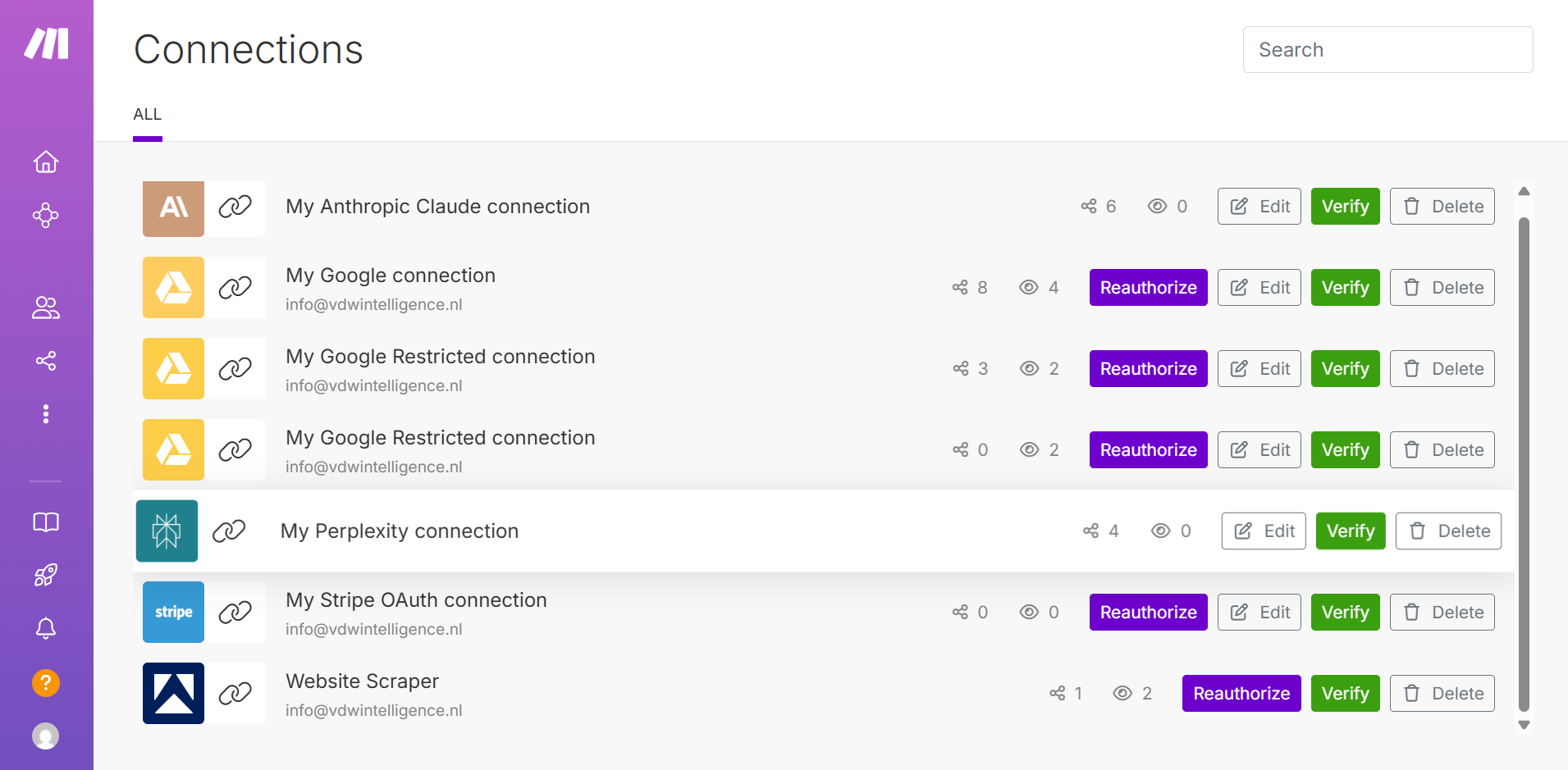Open the three-dot More menu in sidebar
This screenshot has height=770, width=1568.
[46, 414]
